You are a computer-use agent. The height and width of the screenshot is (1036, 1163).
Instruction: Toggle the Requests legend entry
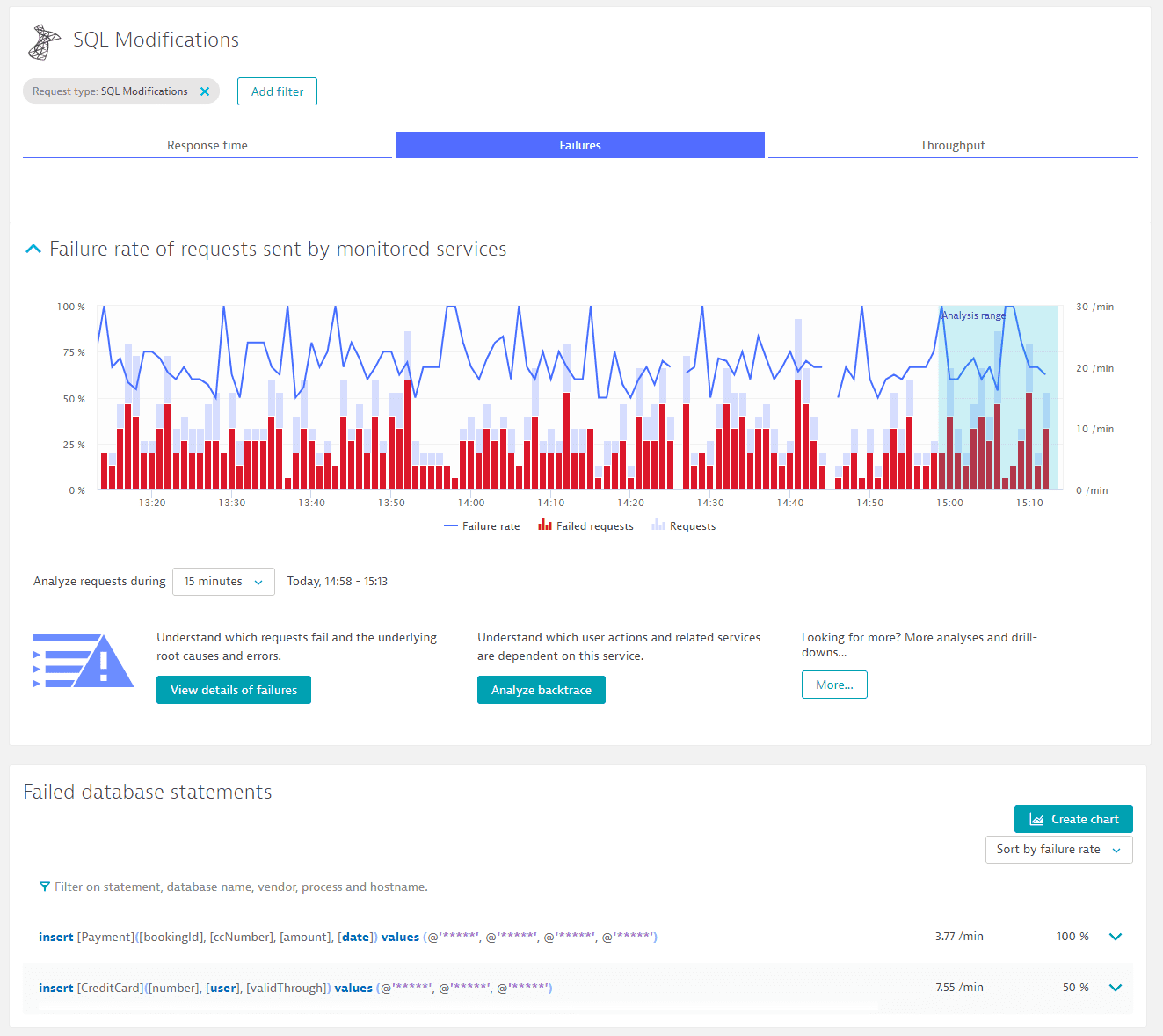click(x=683, y=526)
